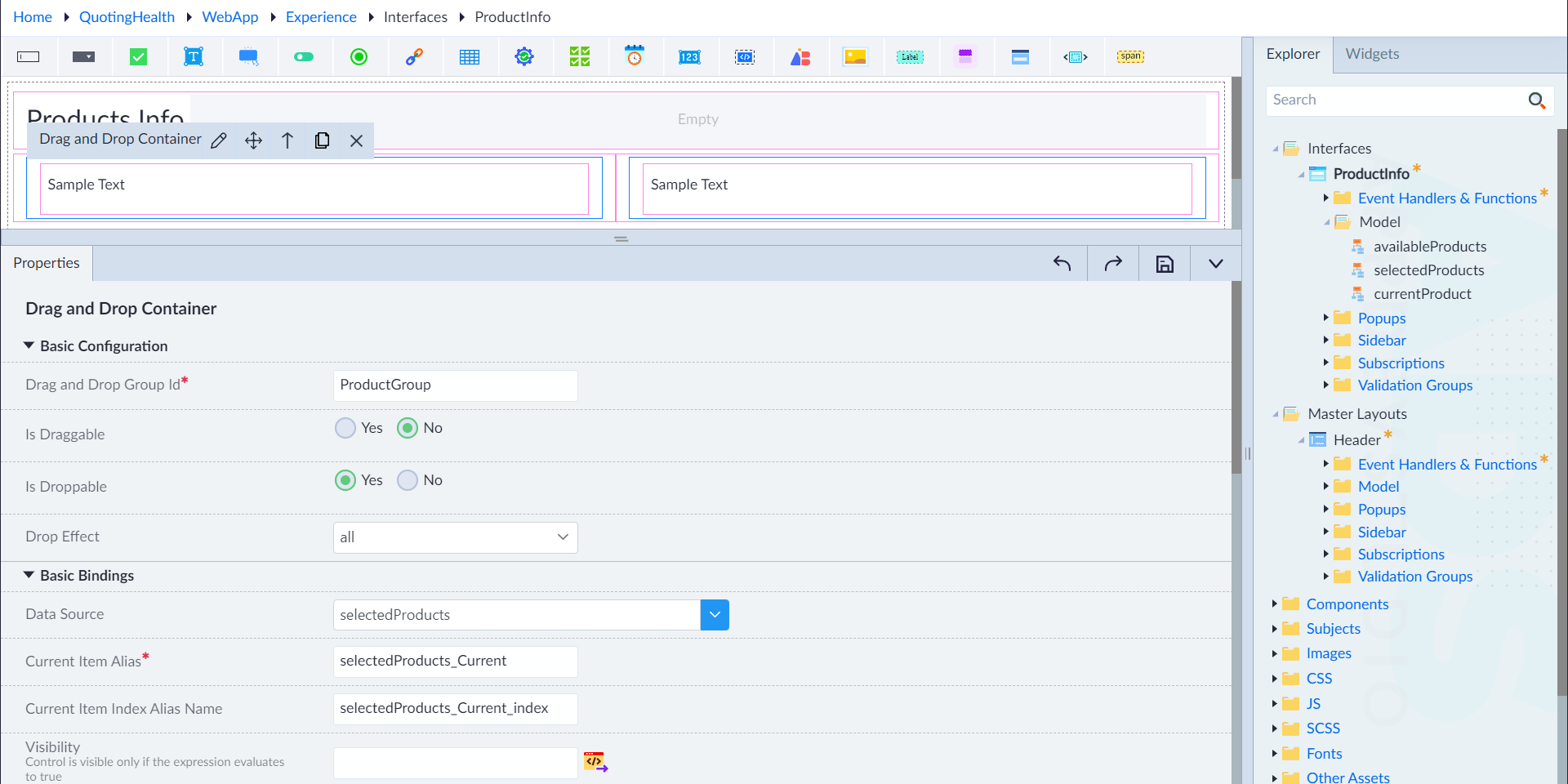The image size is (1568, 784).
Task: Select the toggle switch widget icon
Action: tap(304, 56)
